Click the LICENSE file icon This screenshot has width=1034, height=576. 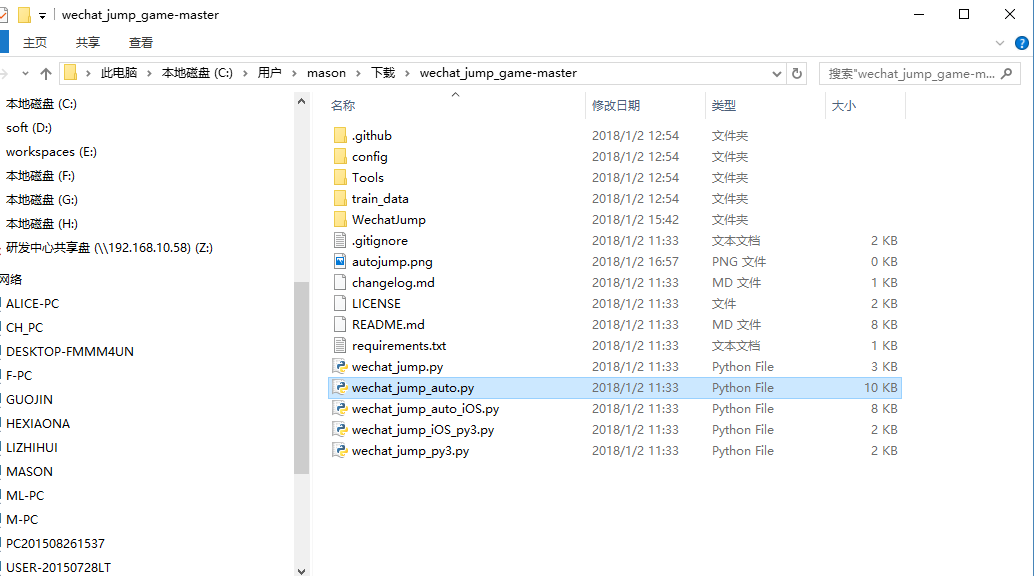pos(340,304)
